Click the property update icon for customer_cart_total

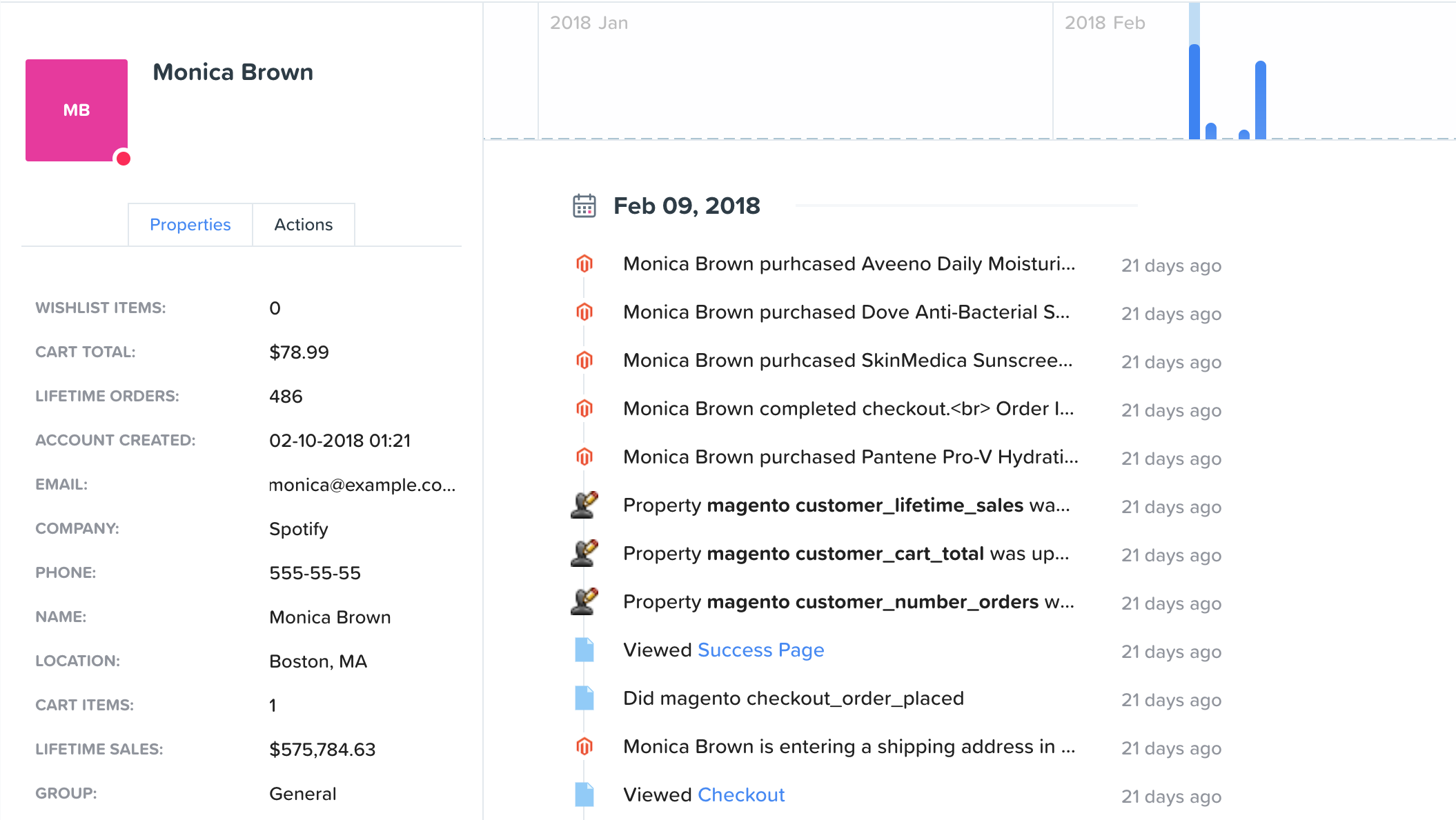click(584, 554)
